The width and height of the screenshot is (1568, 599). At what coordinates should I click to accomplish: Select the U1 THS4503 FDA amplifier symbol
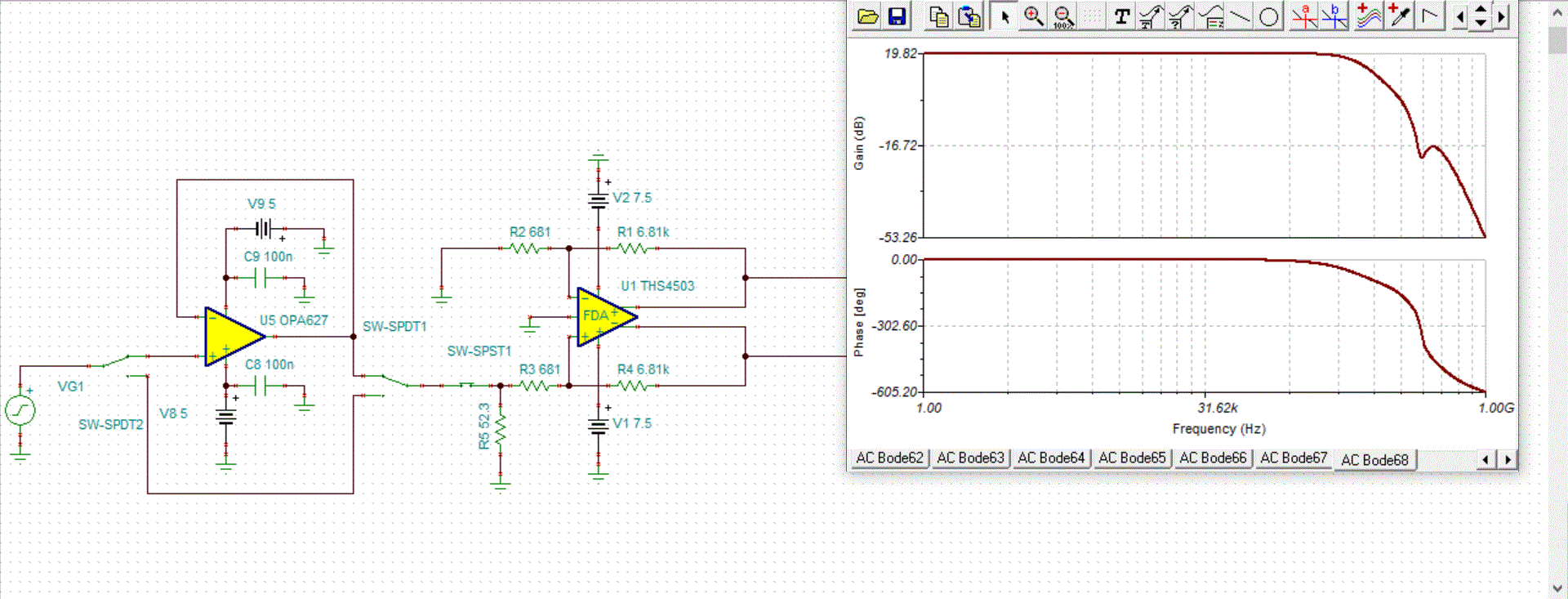coord(606,316)
